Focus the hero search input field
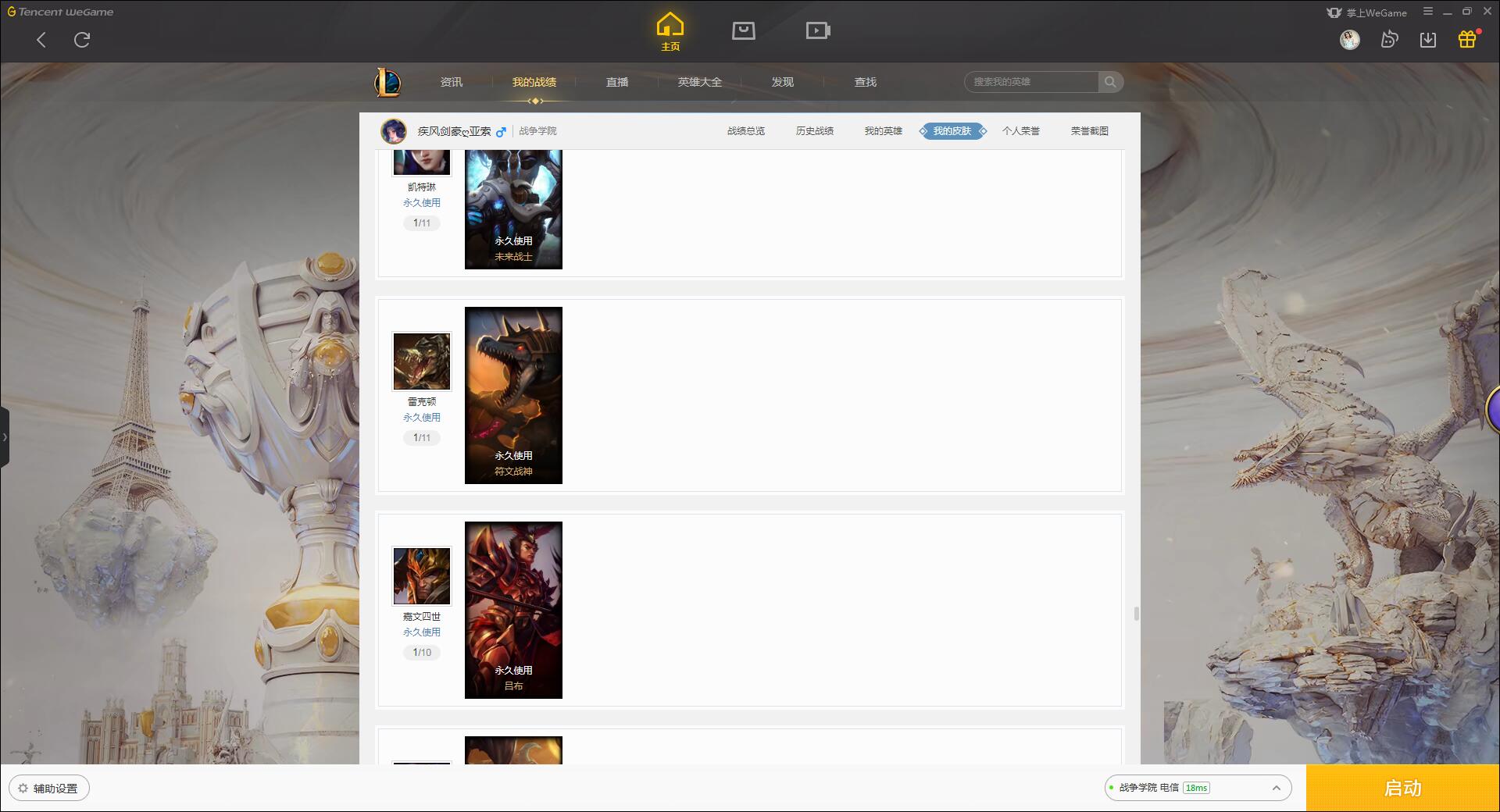Screen dimensions: 1500x812 (x=1031, y=82)
